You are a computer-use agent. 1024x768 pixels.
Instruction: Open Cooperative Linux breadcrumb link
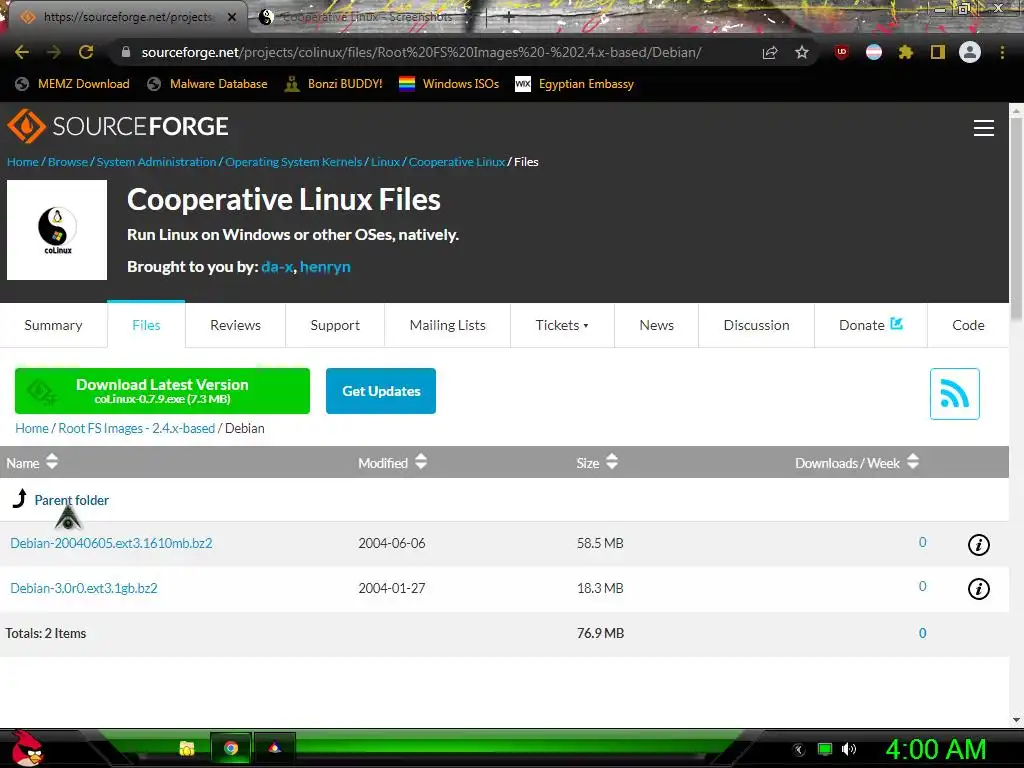pos(456,162)
